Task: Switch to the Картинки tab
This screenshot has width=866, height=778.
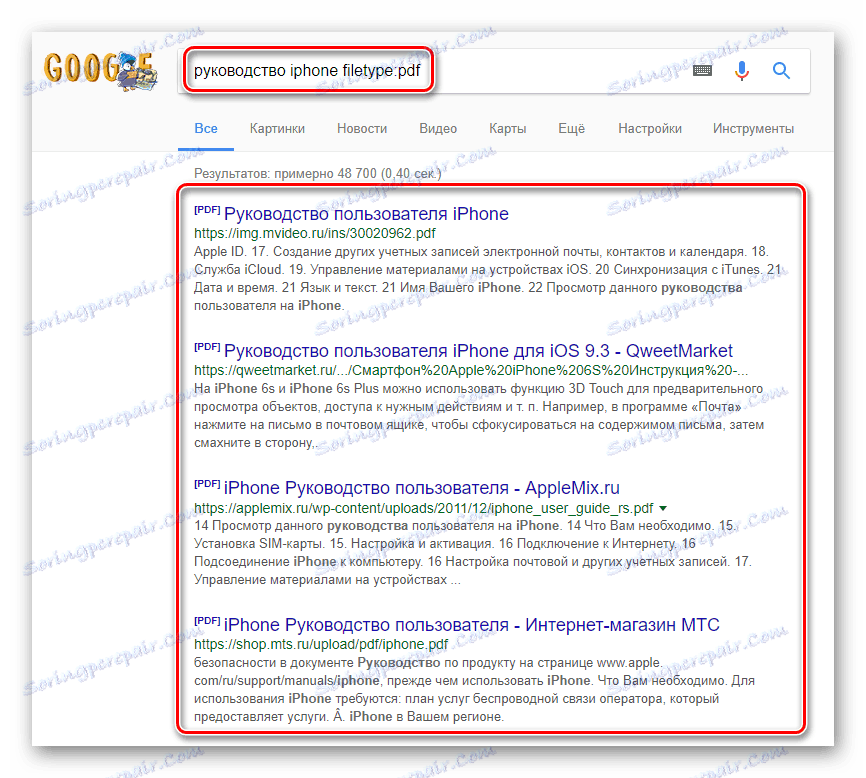Action: (x=277, y=129)
